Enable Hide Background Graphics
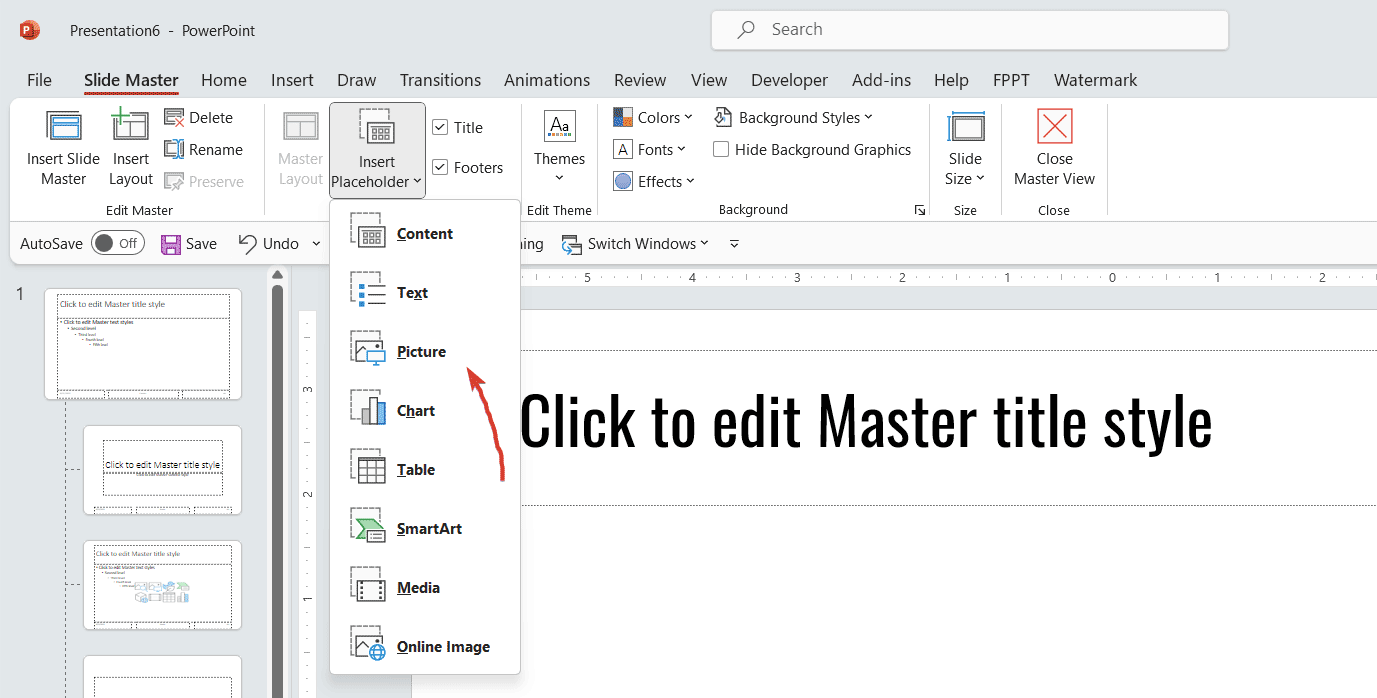This screenshot has width=1377, height=698. (x=721, y=149)
